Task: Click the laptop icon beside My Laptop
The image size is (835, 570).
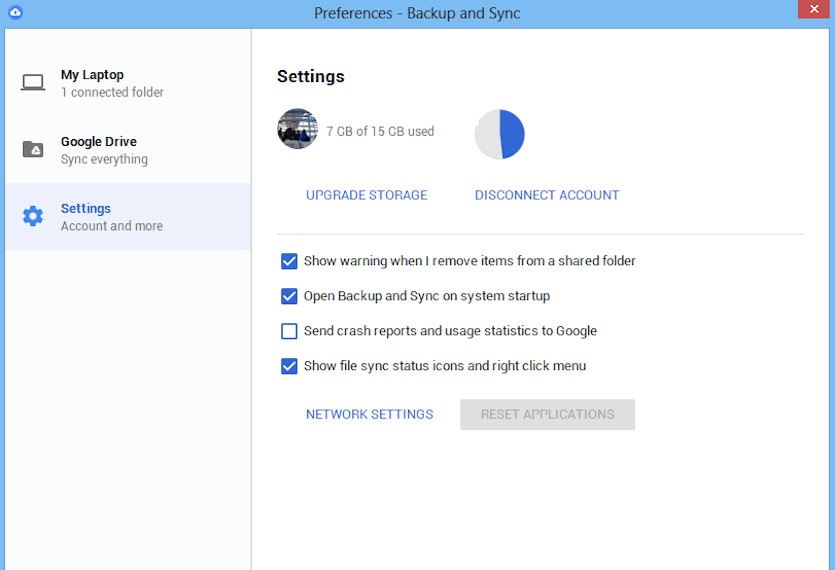Action: pos(33,83)
